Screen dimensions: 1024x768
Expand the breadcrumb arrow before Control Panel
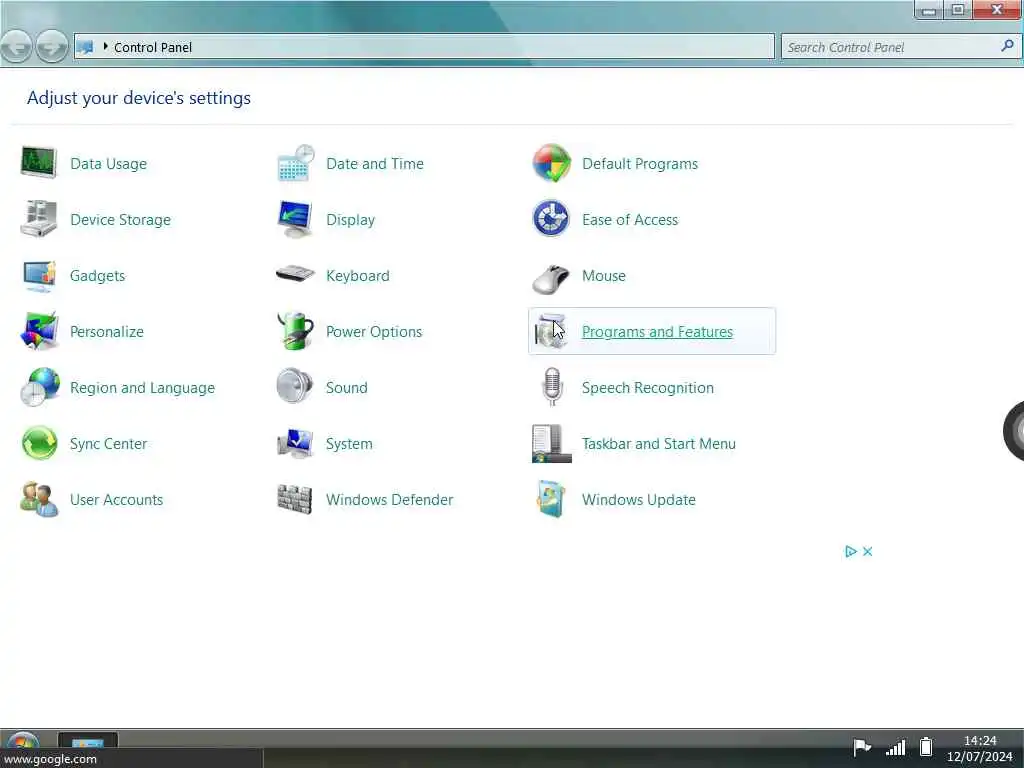[x=105, y=46]
